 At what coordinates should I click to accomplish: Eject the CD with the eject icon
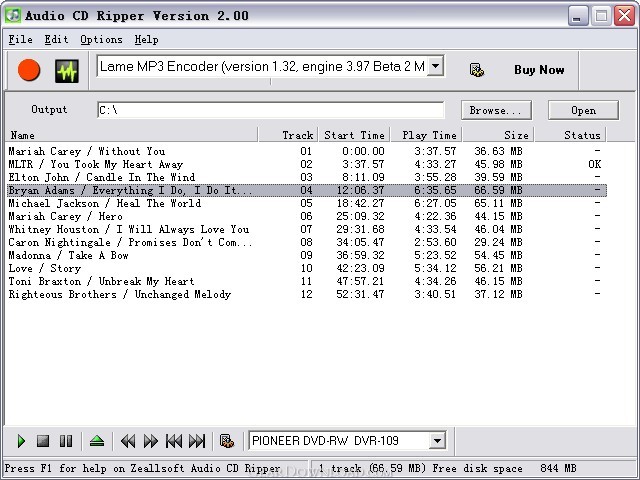[x=97, y=441]
